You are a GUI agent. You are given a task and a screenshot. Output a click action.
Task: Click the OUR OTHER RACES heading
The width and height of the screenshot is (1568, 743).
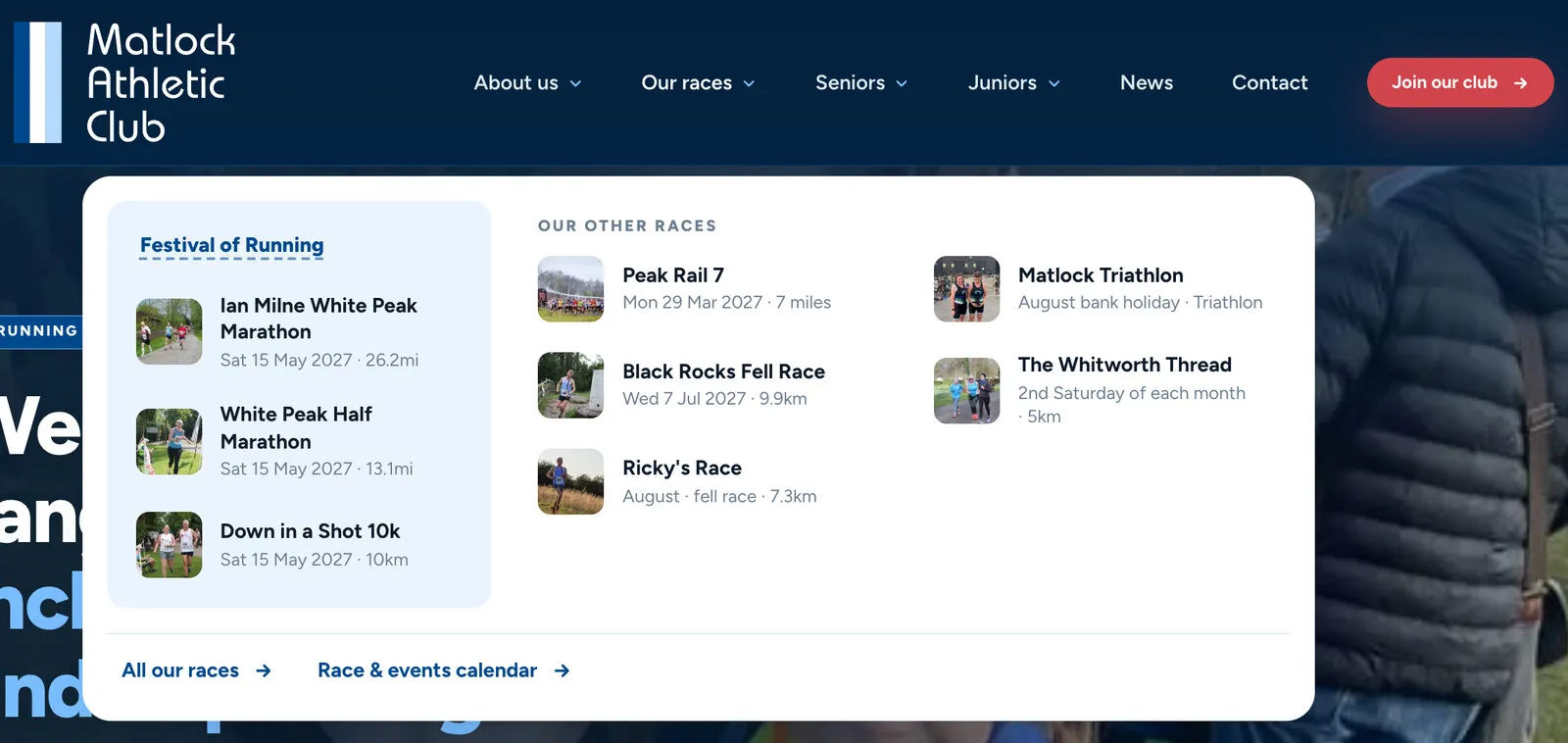pyautogui.click(x=627, y=225)
